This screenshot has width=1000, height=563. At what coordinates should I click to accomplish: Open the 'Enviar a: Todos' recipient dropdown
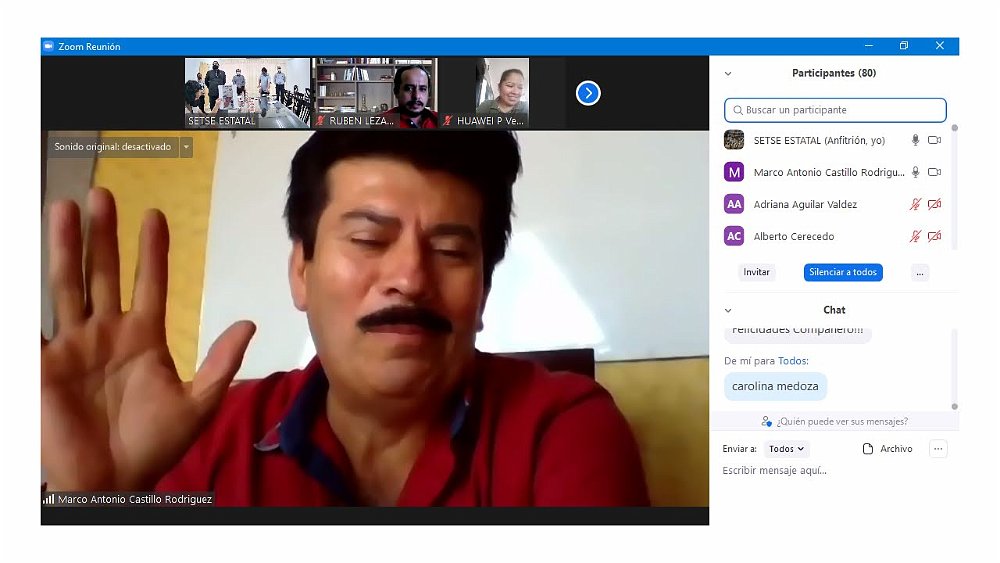click(787, 449)
